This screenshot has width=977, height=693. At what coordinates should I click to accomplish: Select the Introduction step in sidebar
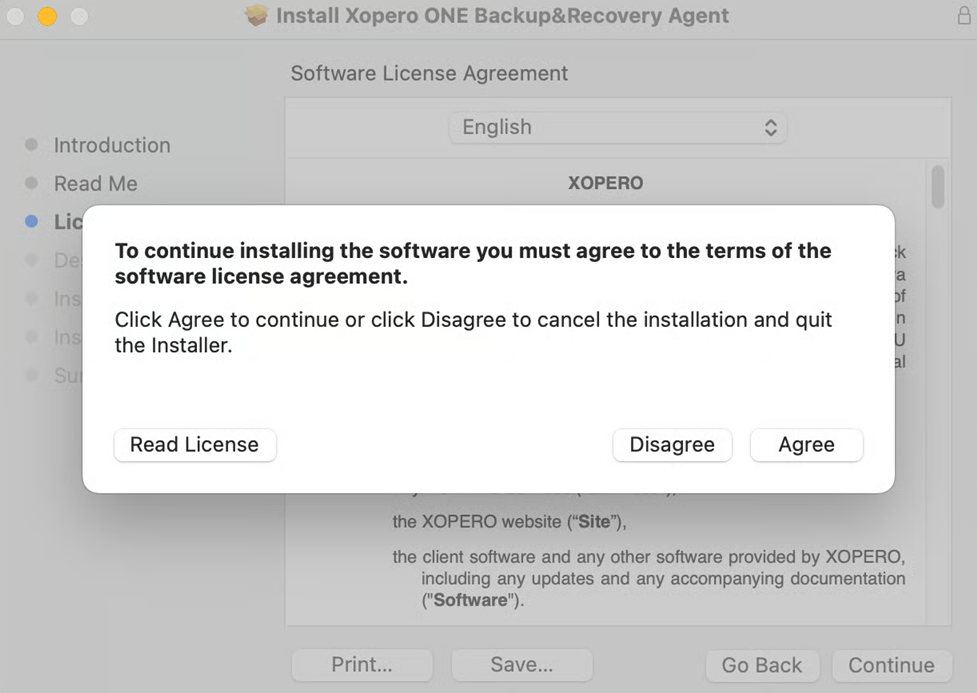[111, 145]
